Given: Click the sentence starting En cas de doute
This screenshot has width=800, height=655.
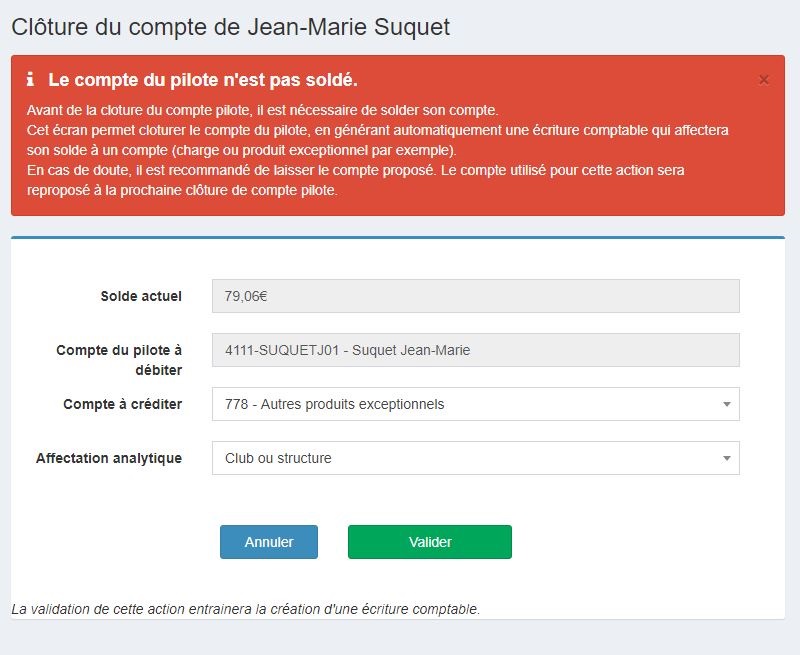Looking at the screenshot, I should click(356, 180).
